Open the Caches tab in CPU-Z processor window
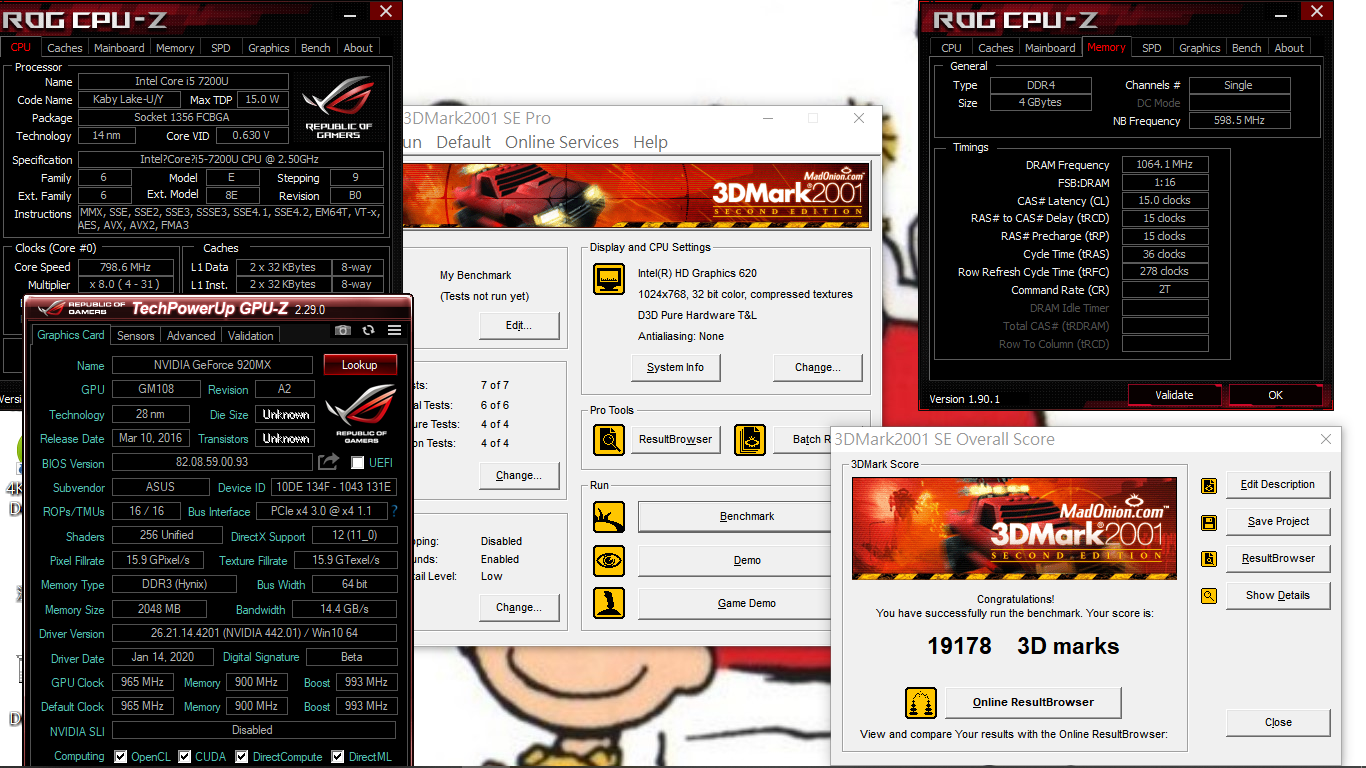The height and width of the screenshot is (768, 1366). [65, 48]
